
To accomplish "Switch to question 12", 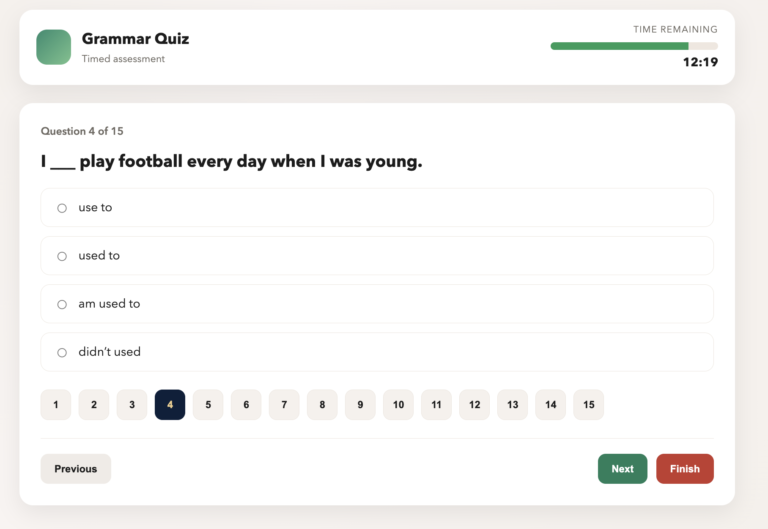I will tap(474, 405).
